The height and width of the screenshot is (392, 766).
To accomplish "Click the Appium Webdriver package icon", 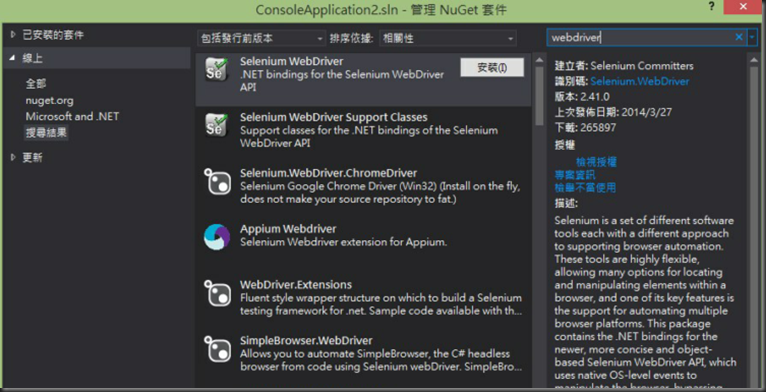I will point(216,237).
